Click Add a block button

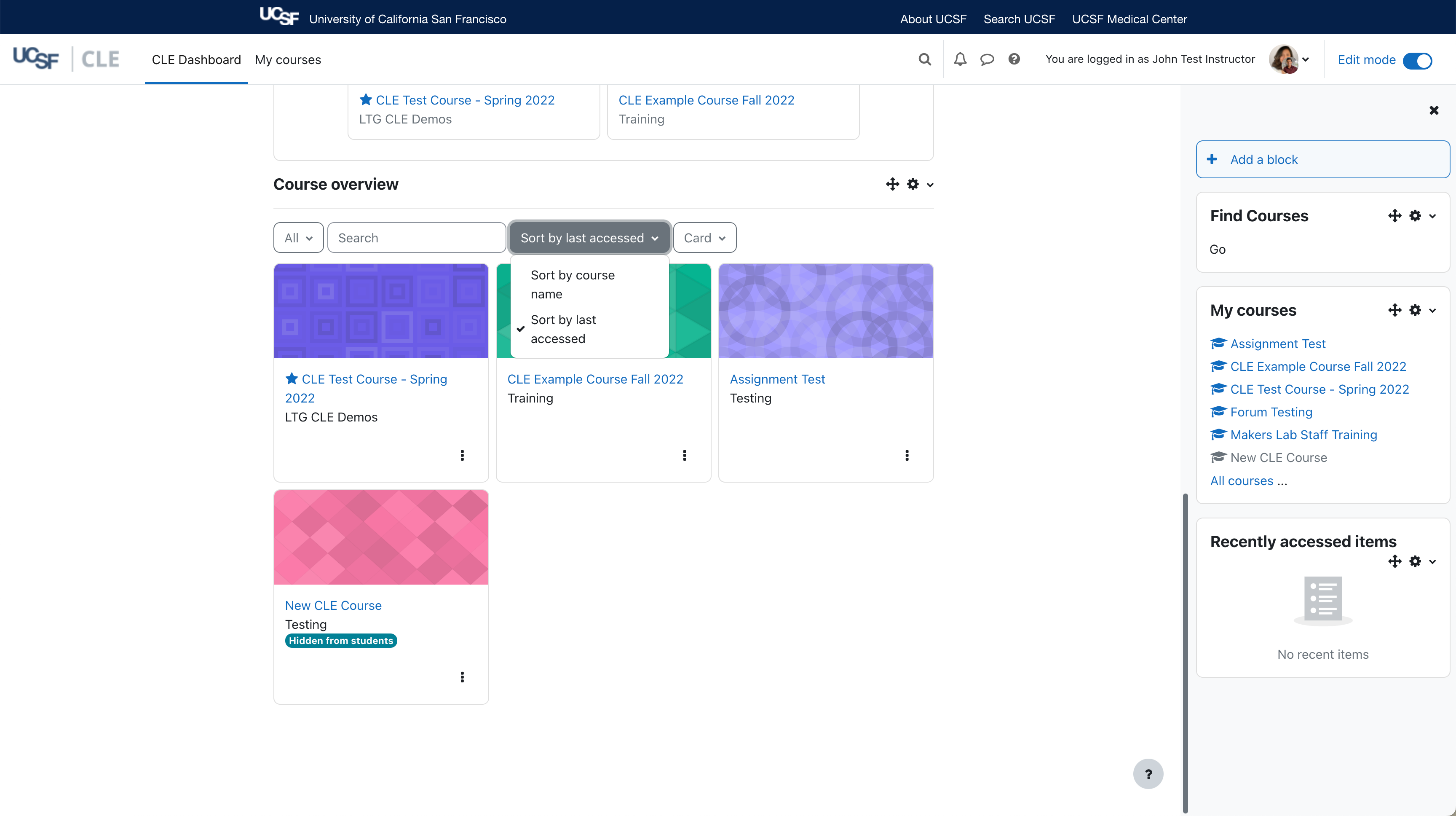click(x=1322, y=159)
